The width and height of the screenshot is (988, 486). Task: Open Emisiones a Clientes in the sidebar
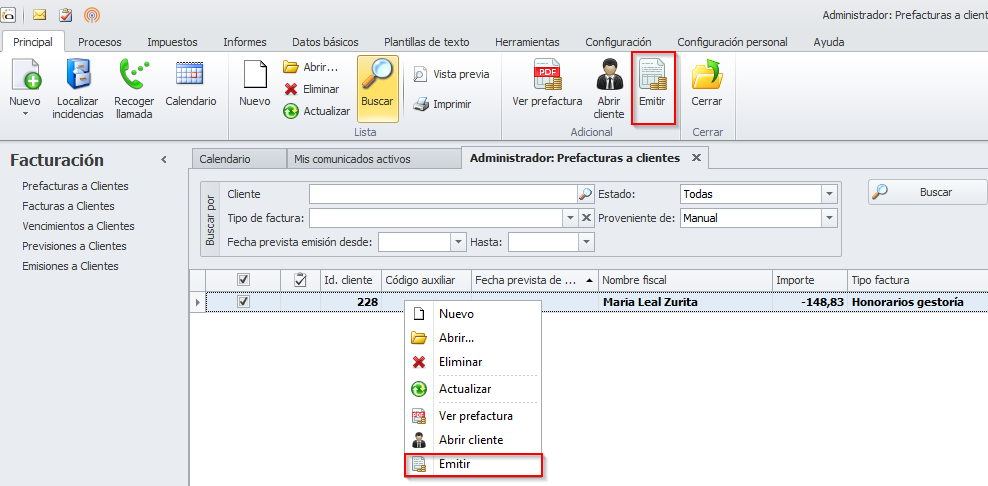click(70, 266)
